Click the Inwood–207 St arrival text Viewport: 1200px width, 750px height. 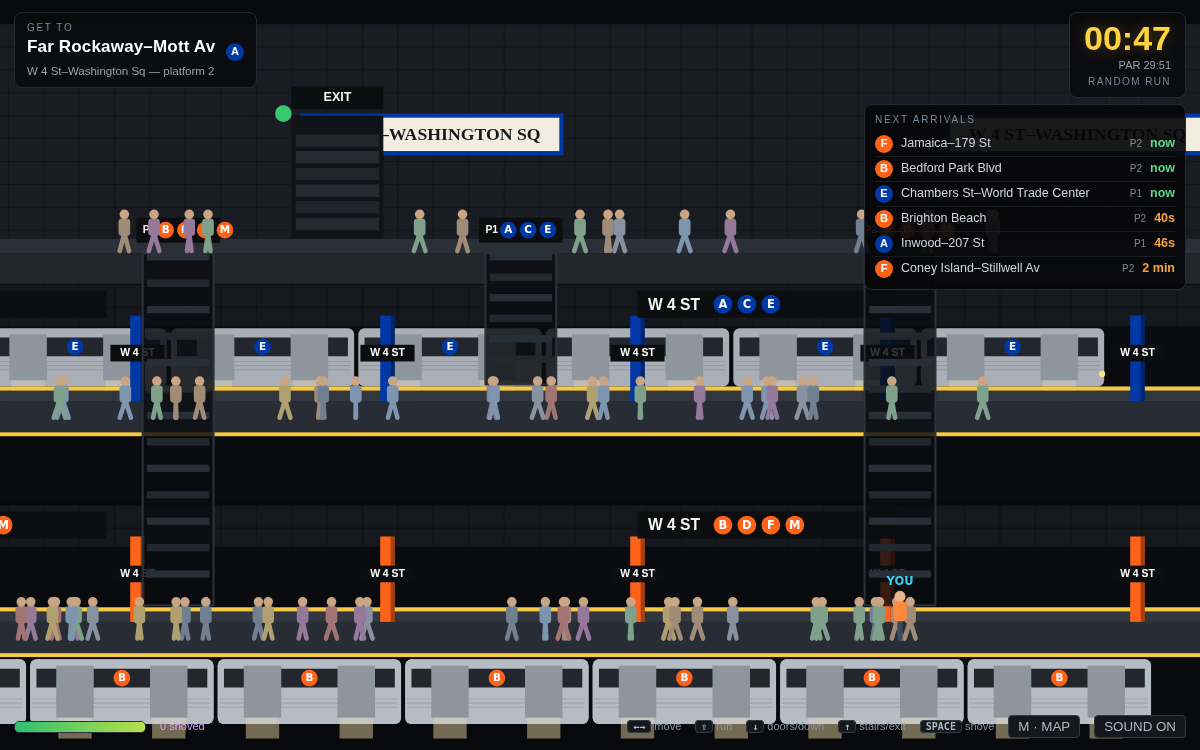pos(942,243)
